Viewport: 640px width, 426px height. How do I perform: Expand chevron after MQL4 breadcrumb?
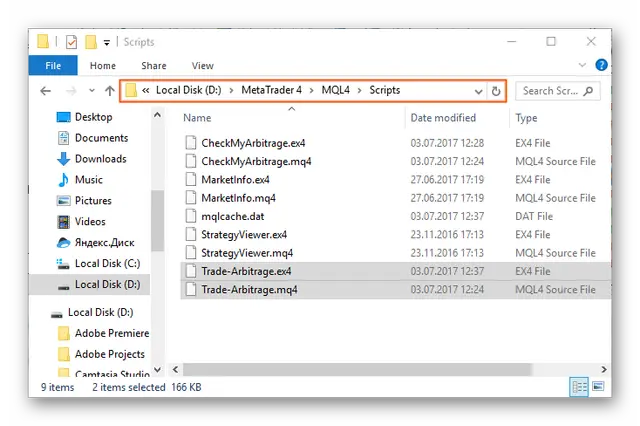point(360,91)
